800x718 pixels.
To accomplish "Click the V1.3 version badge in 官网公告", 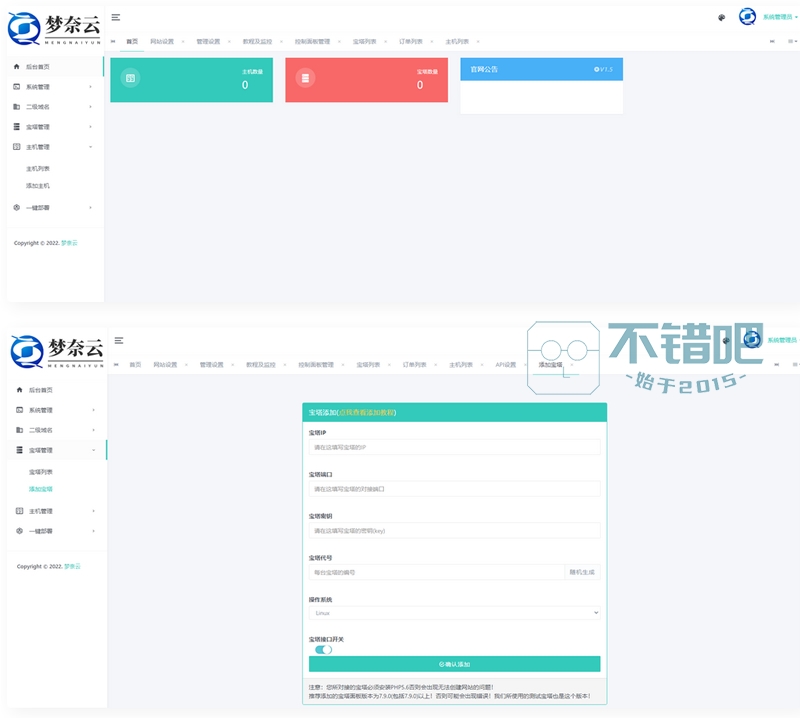I will 603,69.
